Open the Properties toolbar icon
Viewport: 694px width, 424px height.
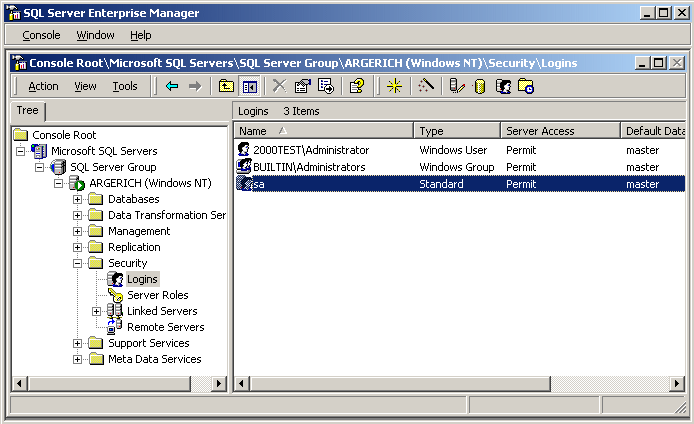(303, 86)
